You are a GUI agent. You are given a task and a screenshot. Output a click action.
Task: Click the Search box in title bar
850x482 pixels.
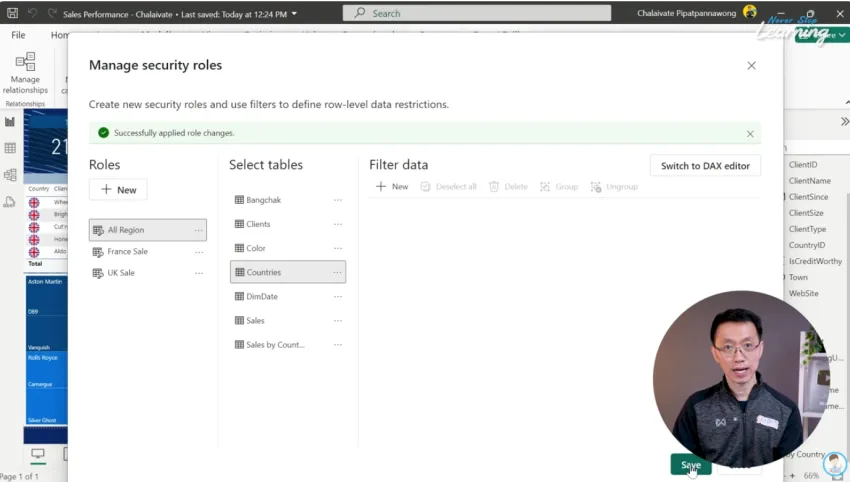click(x=476, y=13)
